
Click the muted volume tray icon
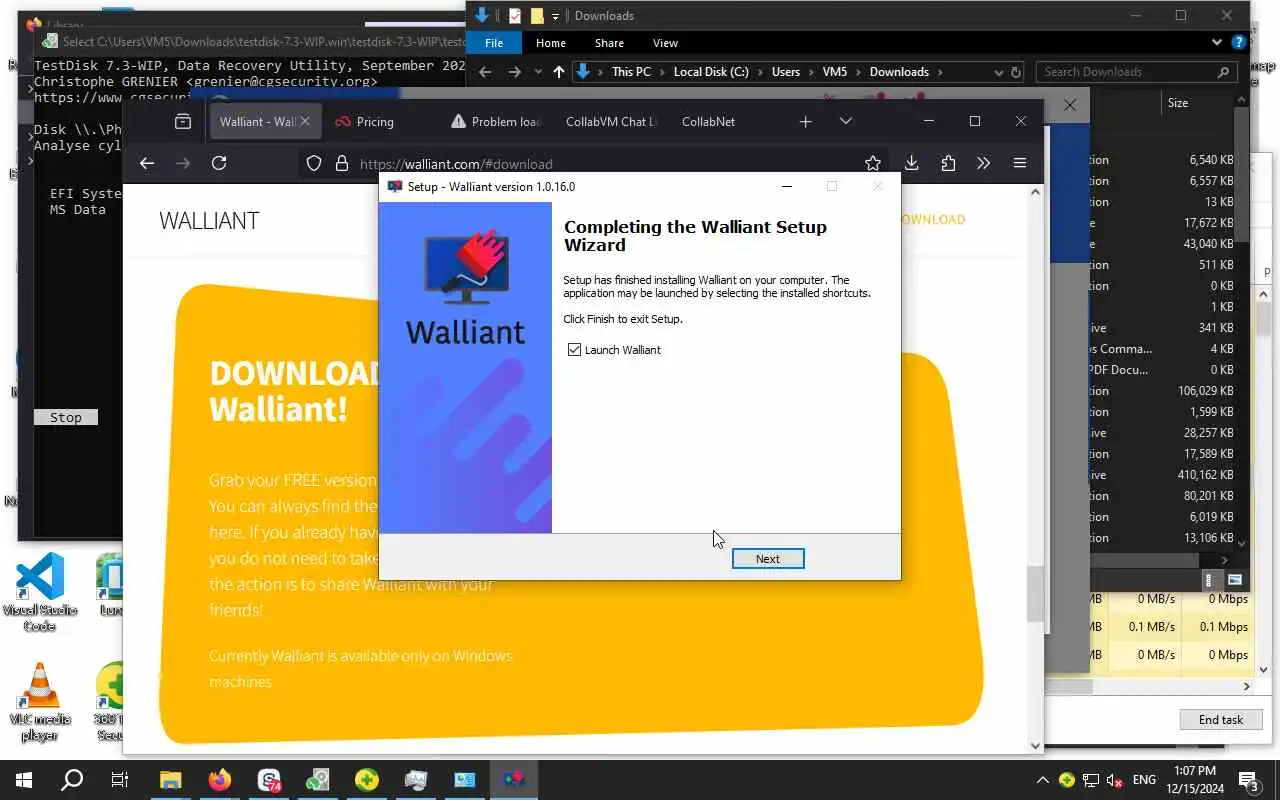point(1115,780)
